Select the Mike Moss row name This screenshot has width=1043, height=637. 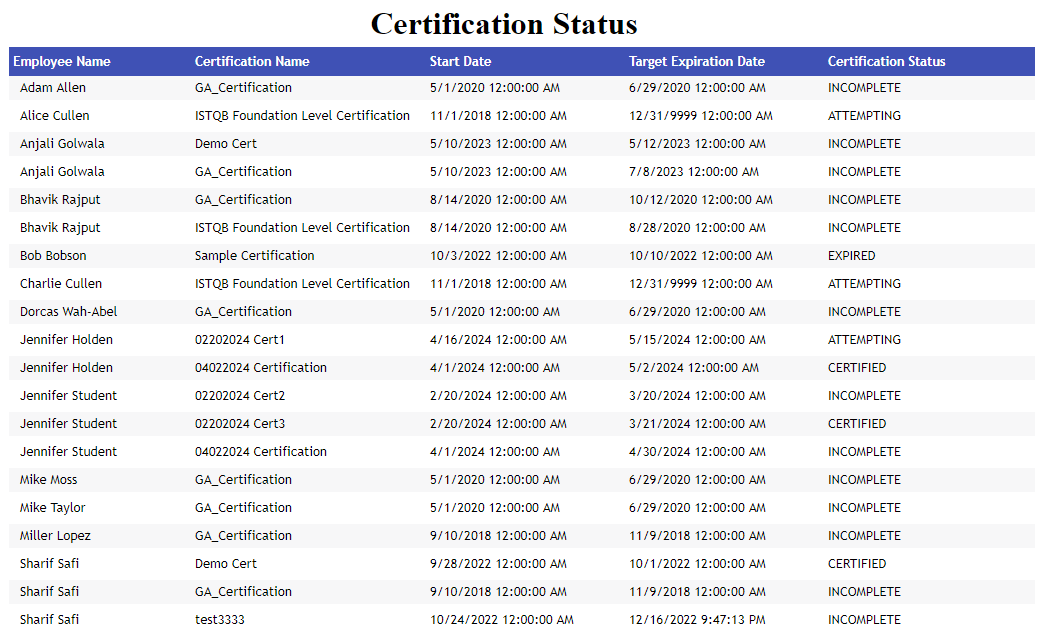[x=49, y=480]
